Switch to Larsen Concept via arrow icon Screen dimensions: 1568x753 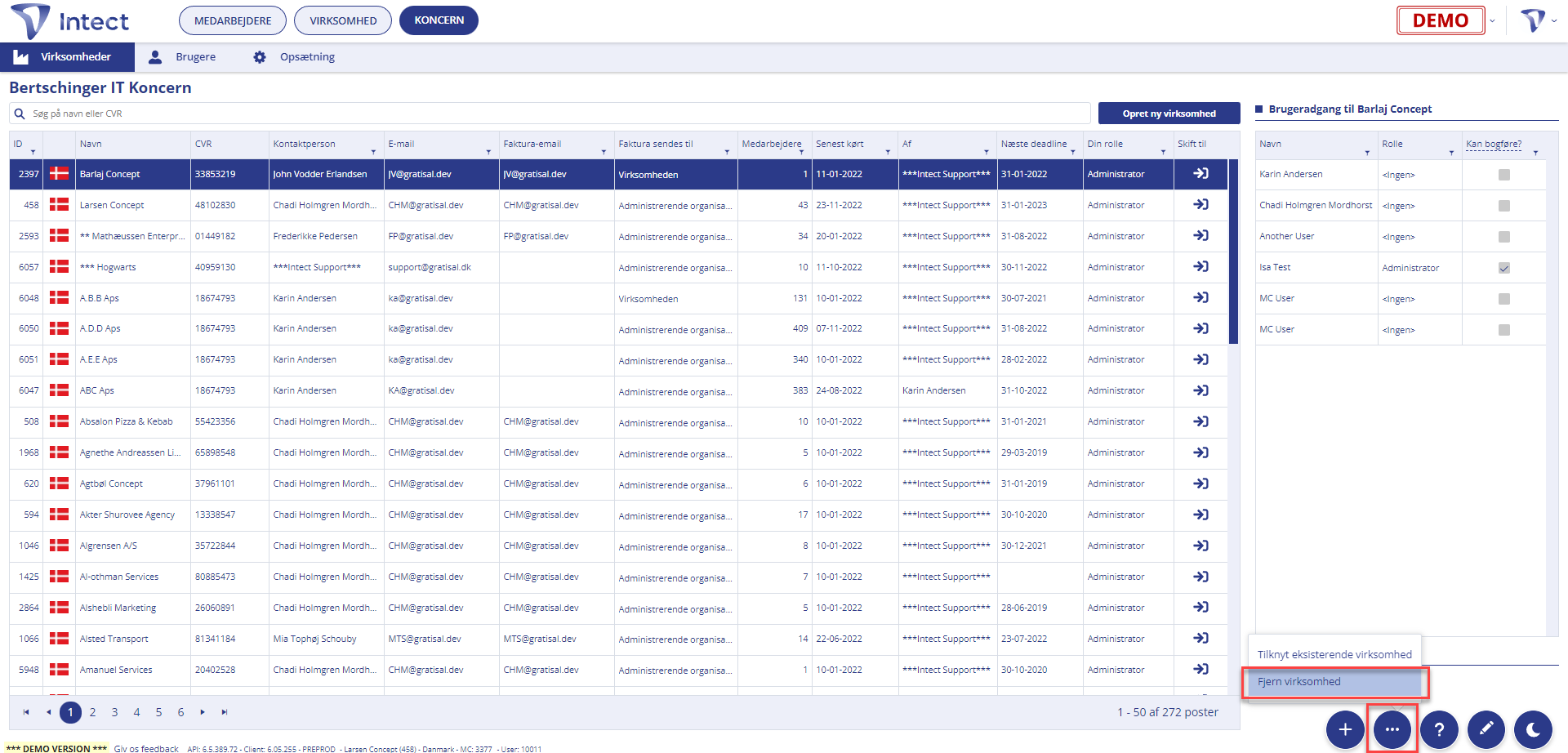(1200, 205)
